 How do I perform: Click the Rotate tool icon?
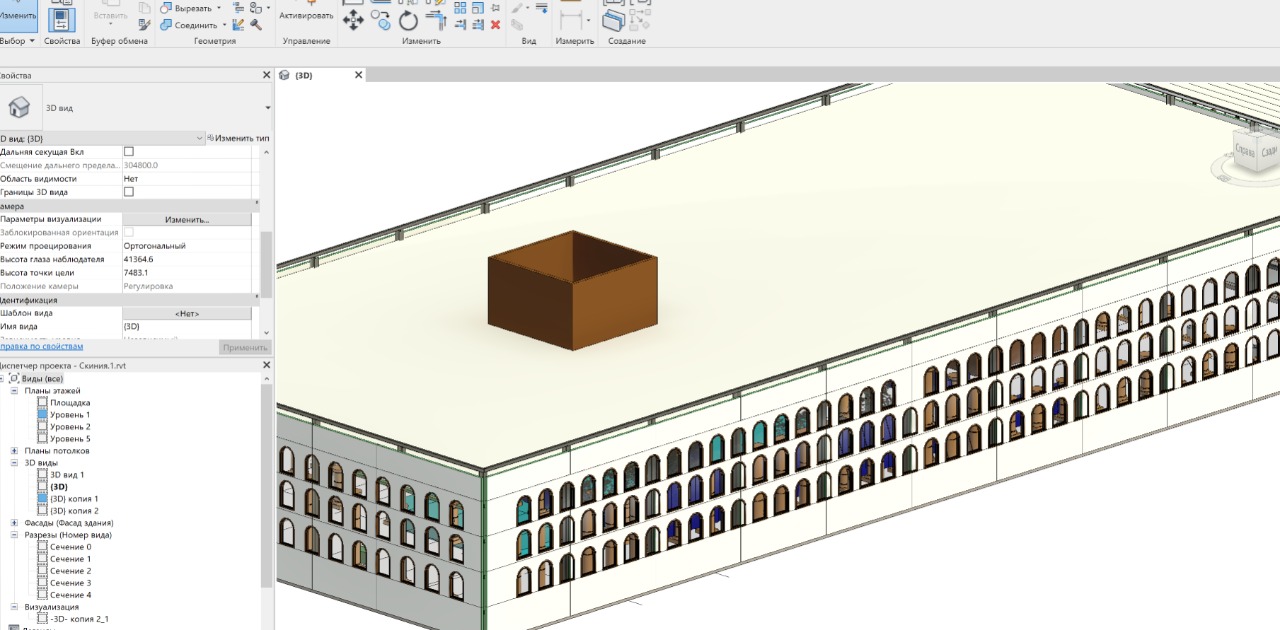pyautogui.click(x=408, y=22)
